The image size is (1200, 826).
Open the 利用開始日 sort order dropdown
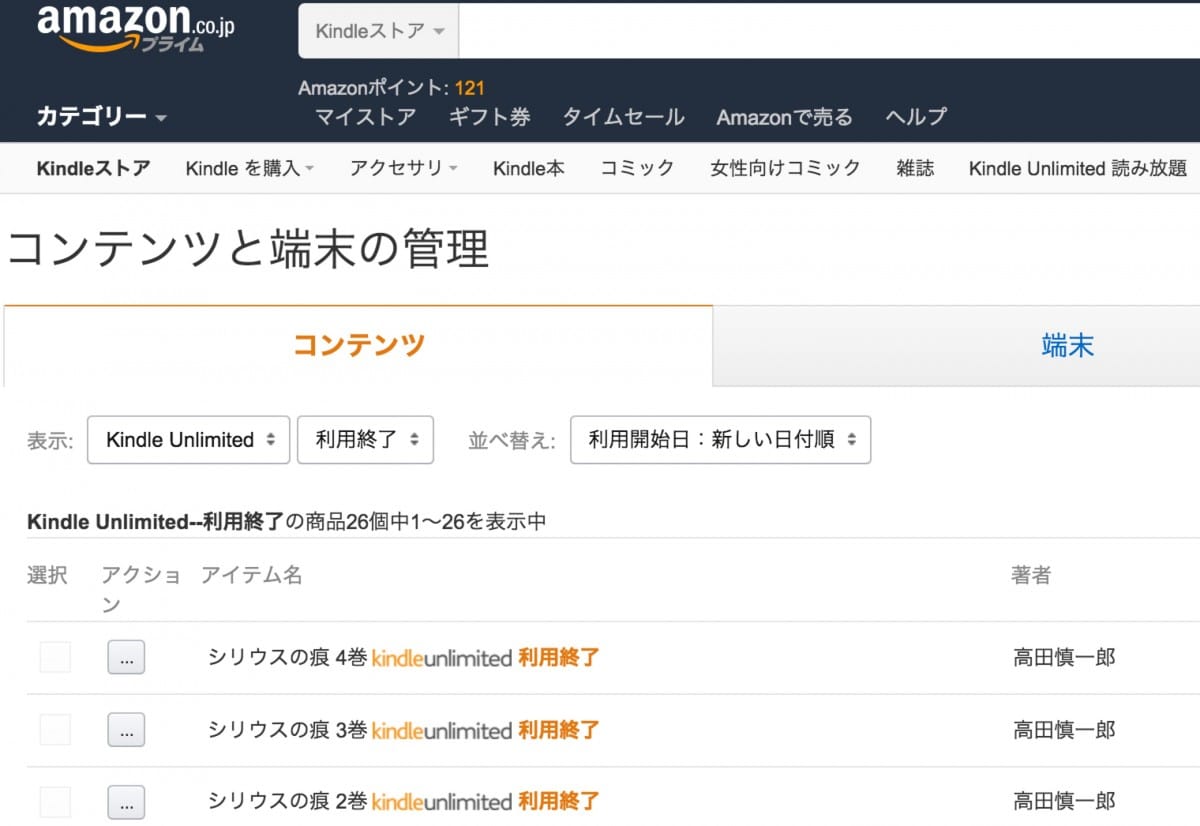tap(720, 440)
